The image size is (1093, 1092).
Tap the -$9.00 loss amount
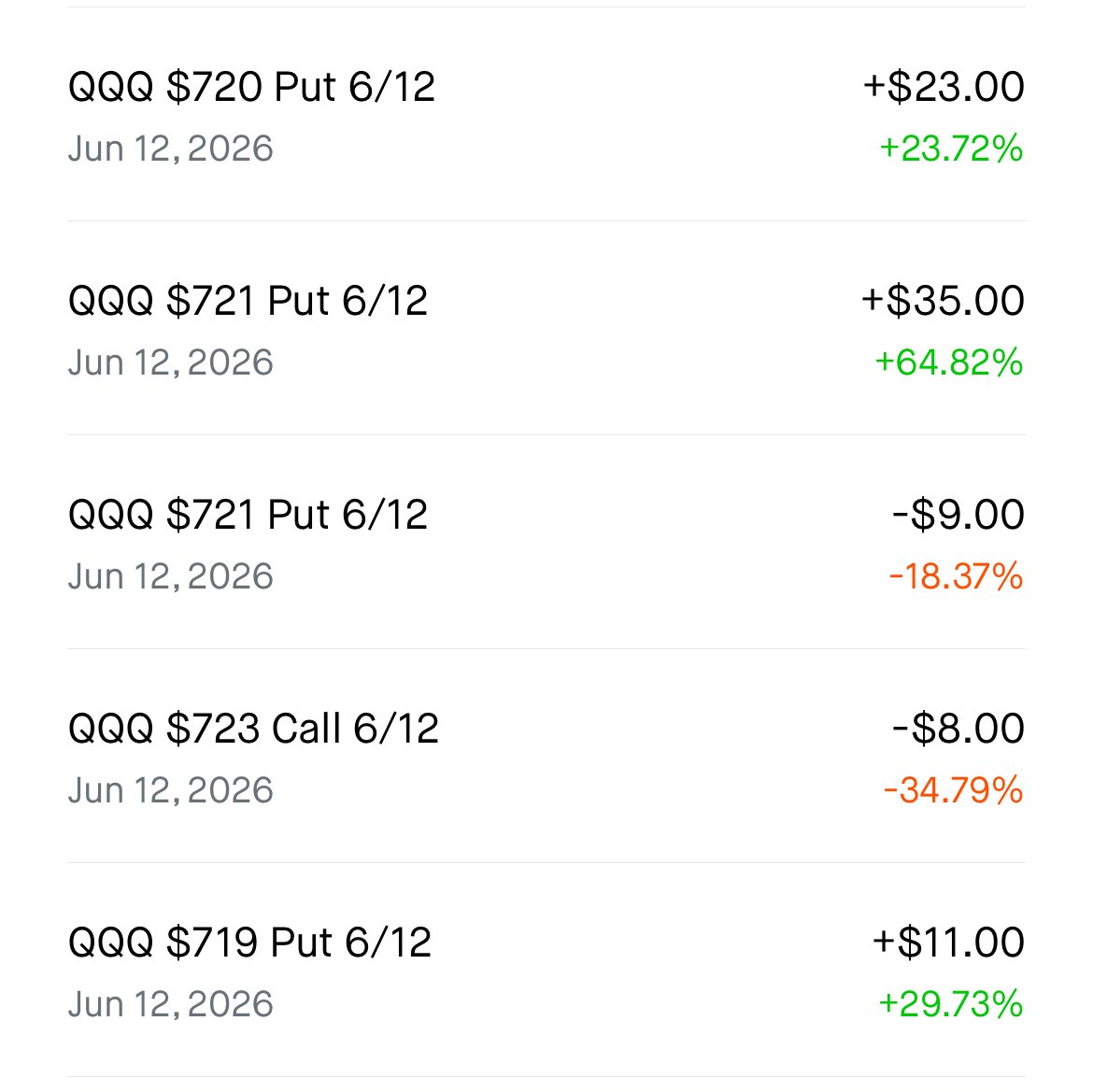958,515
